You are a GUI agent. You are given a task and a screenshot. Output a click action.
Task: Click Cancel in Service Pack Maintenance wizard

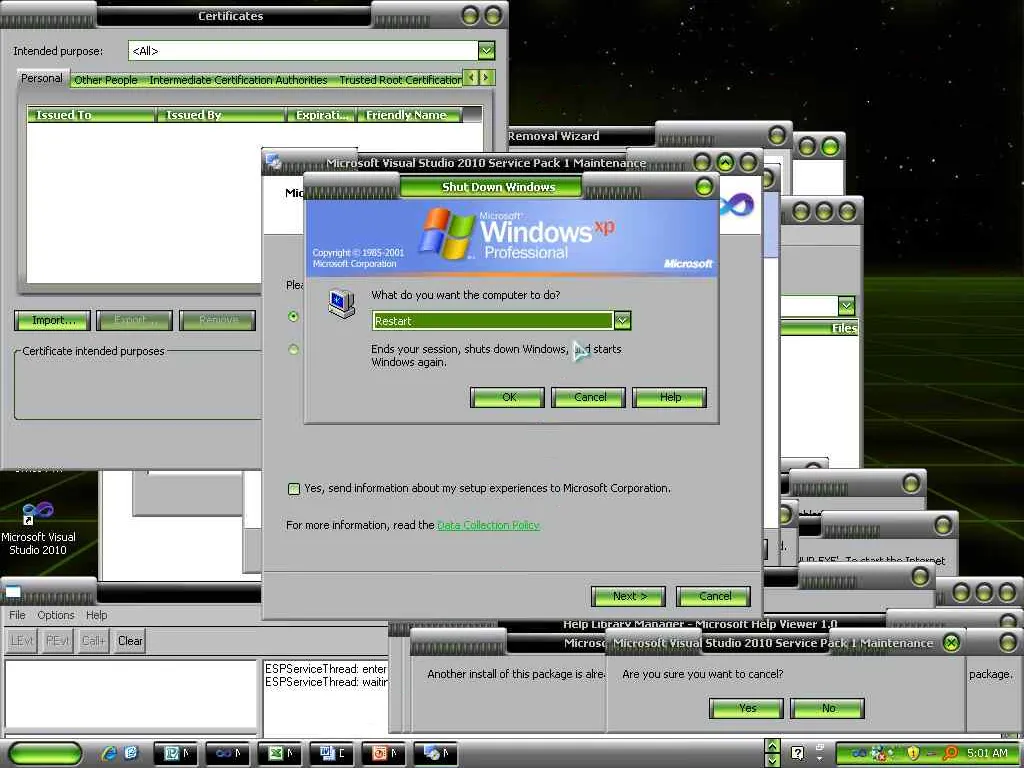[x=714, y=596]
